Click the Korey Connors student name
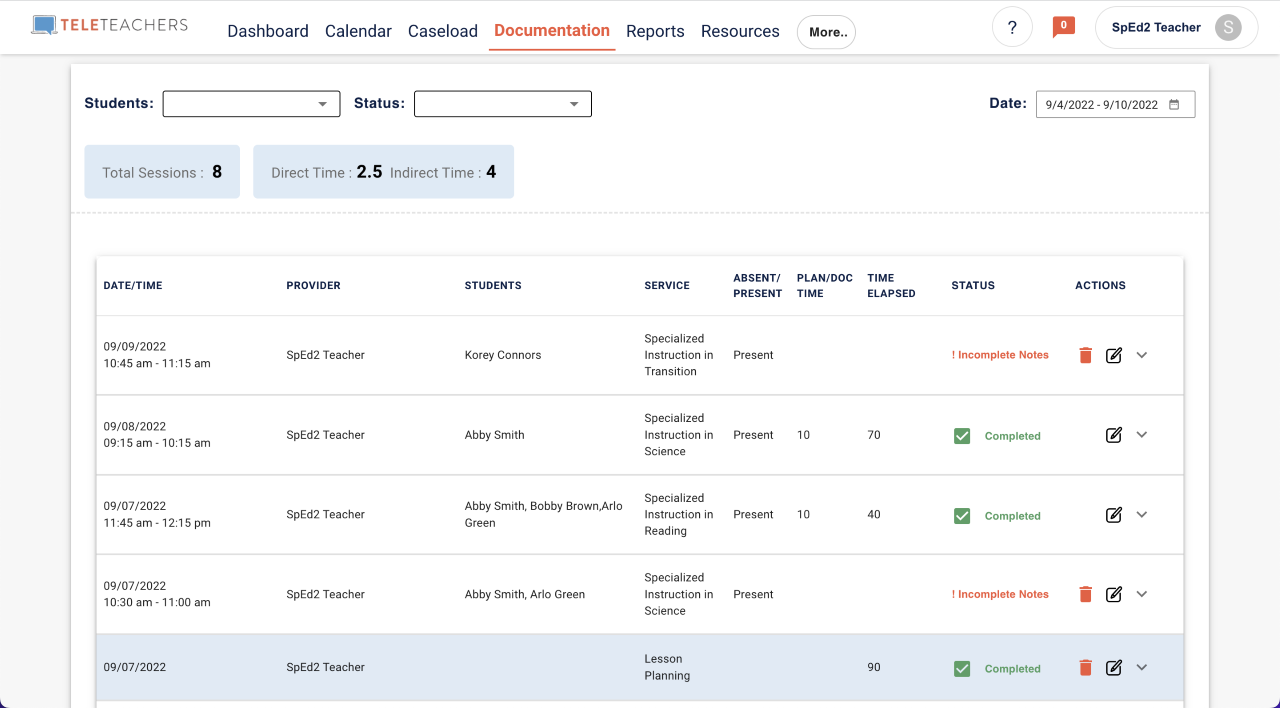This screenshot has width=1280, height=708. tap(503, 355)
